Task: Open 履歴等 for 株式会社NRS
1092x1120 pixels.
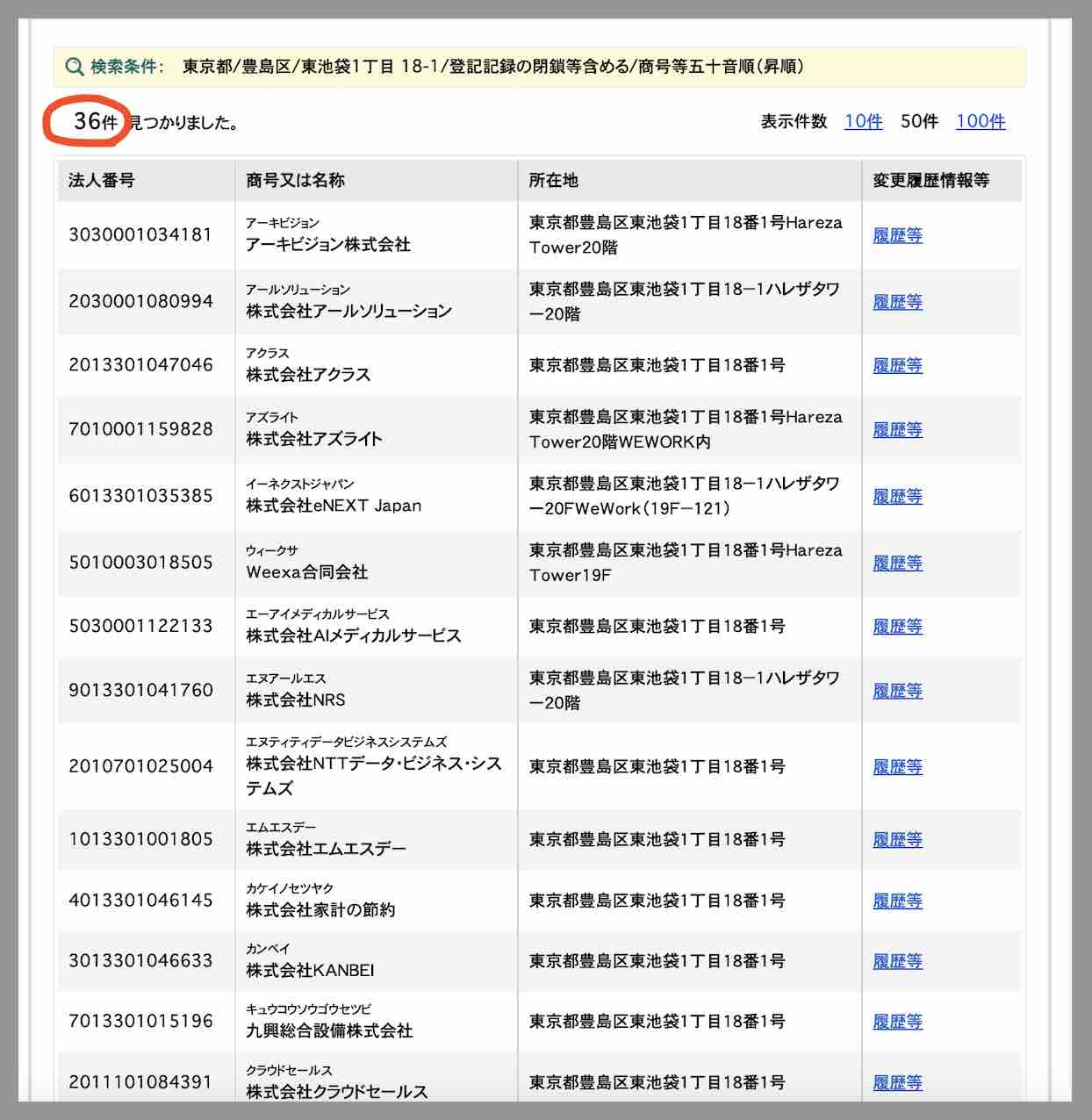Action: 897,691
